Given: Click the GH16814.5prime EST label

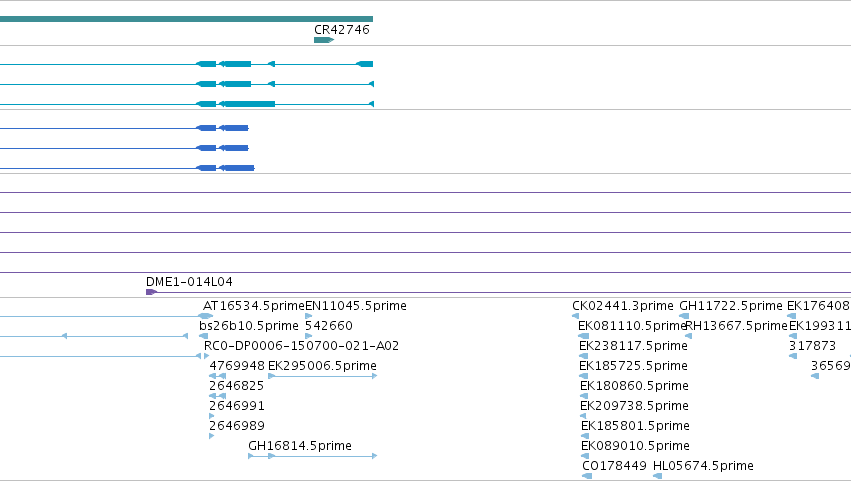Looking at the screenshot, I should pyautogui.click(x=300, y=446).
